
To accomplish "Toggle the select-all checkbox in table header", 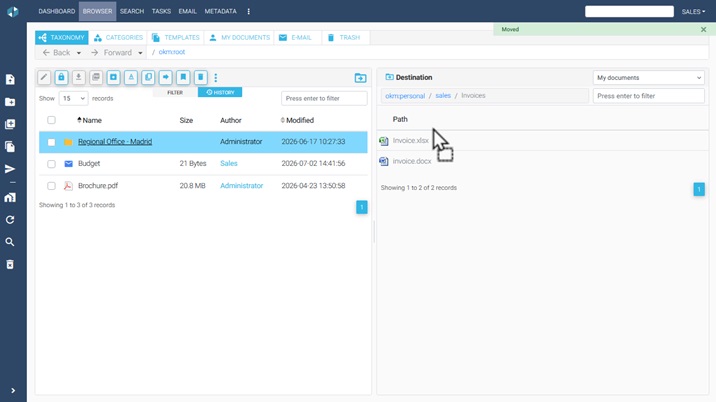I will pyautogui.click(x=51, y=120).
